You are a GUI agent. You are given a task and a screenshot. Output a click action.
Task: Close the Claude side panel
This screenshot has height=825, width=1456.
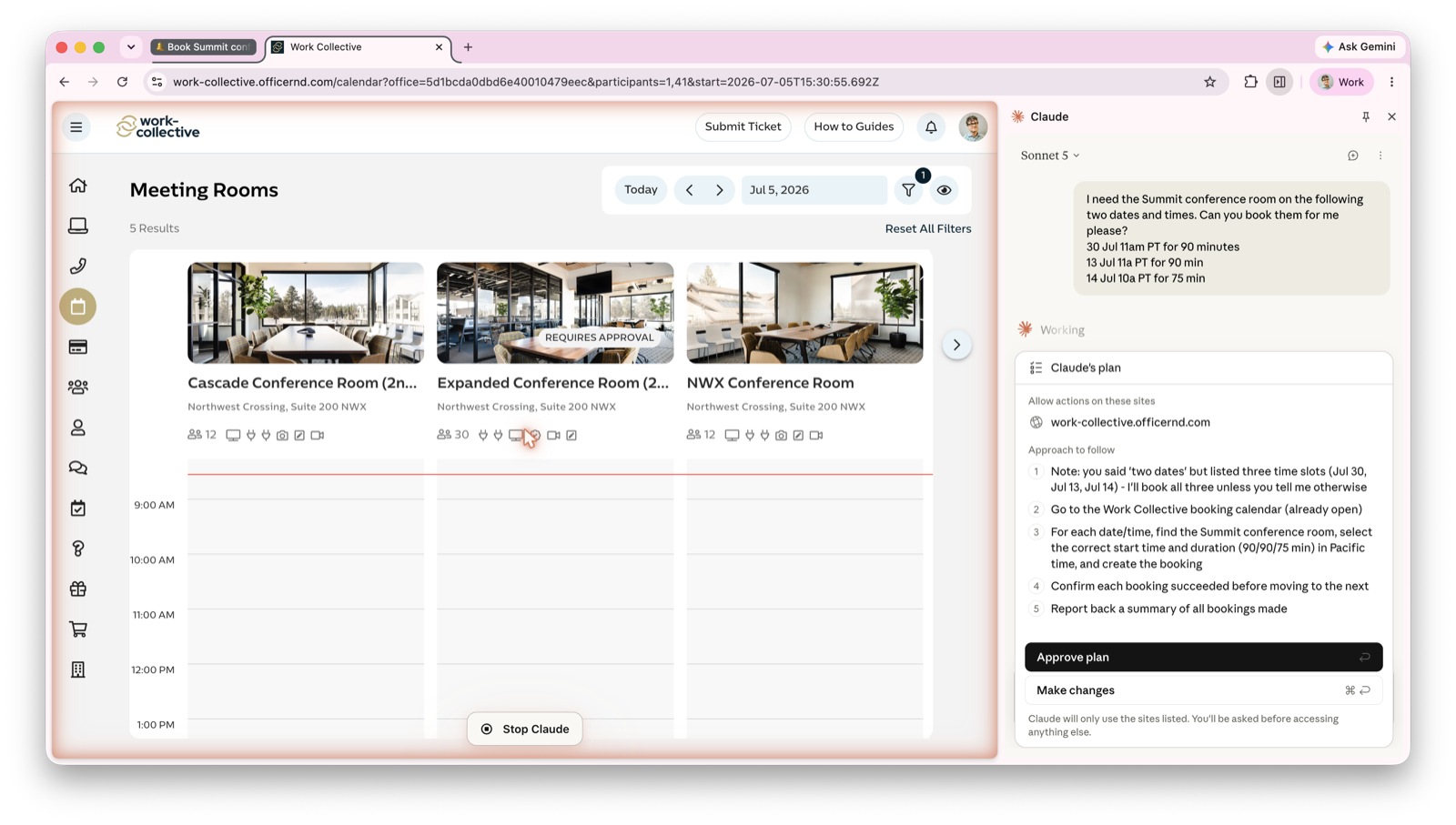(1391, 116)
